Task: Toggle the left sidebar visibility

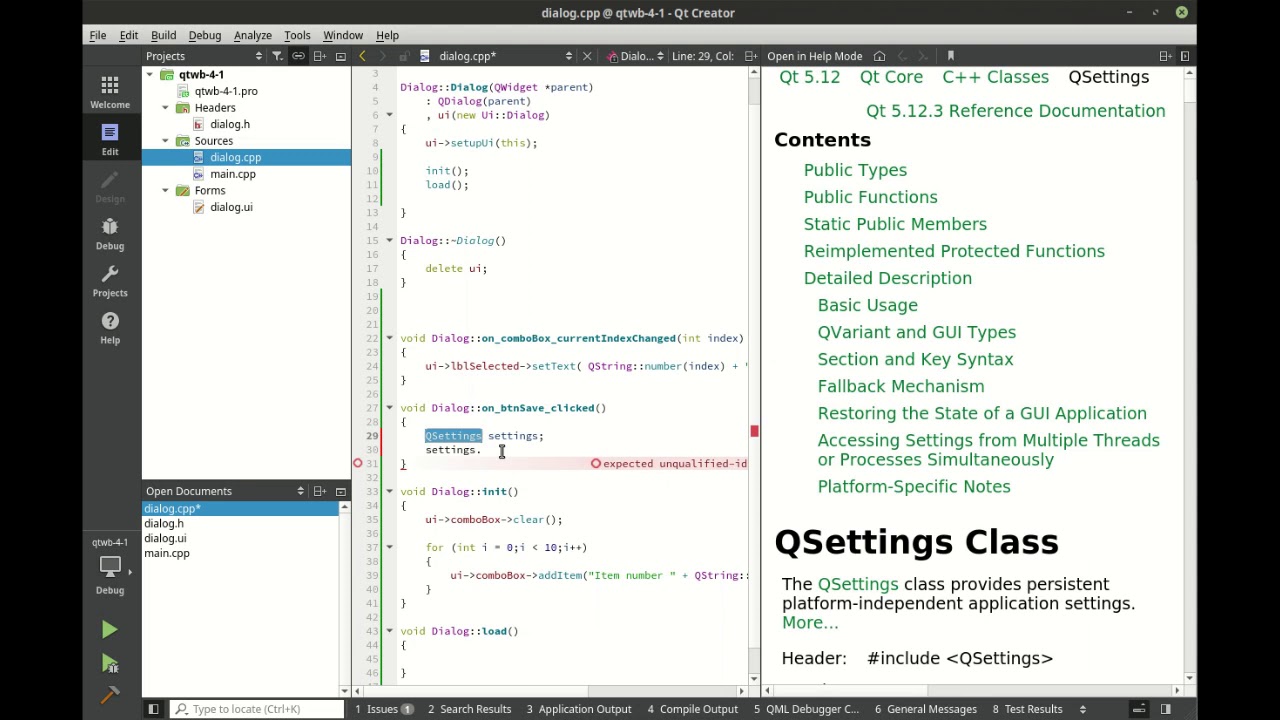Action: [x=153, y=709]
